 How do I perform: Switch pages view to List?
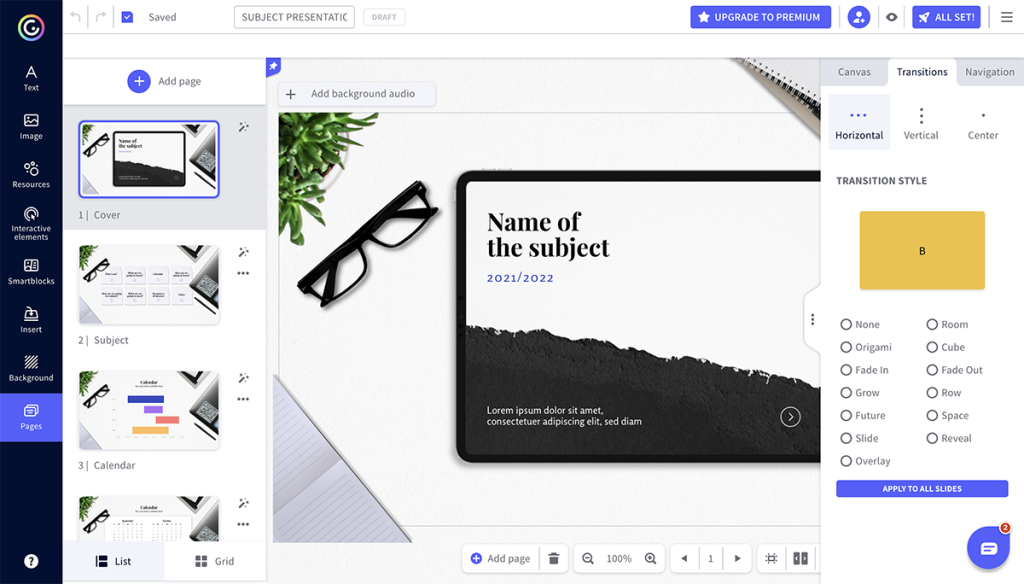coord(114,561)
